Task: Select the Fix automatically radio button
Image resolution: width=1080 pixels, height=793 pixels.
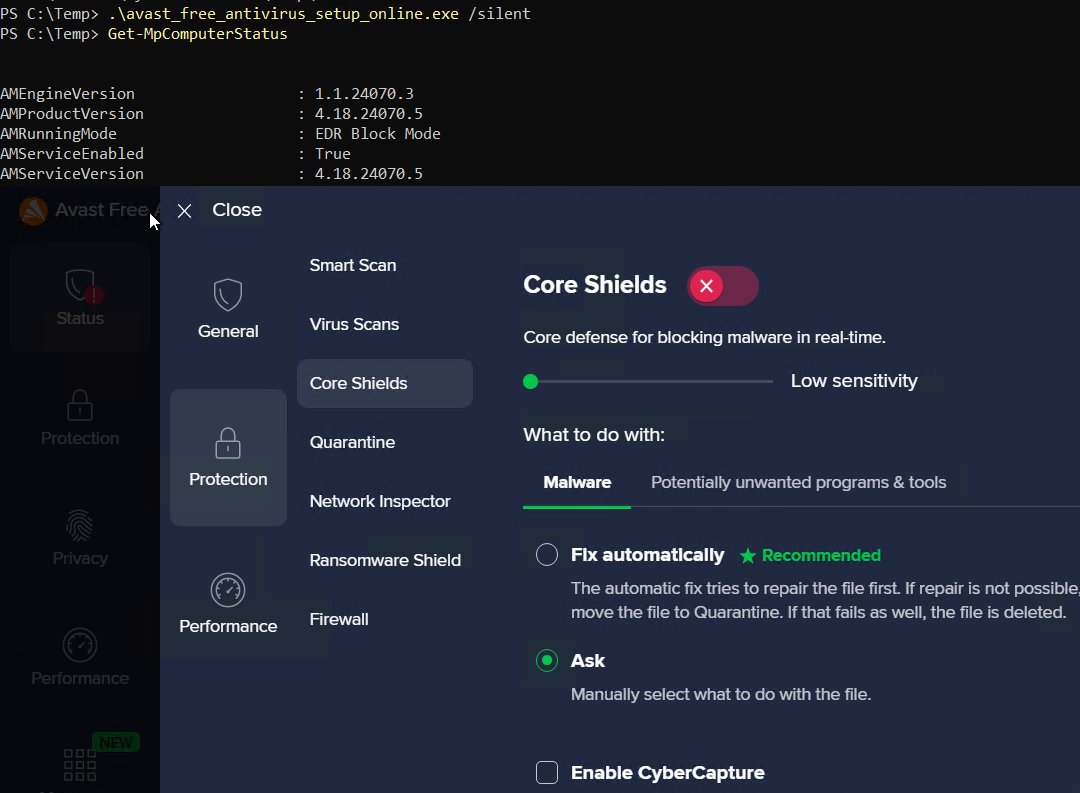Action: click(x=547, y=555)
